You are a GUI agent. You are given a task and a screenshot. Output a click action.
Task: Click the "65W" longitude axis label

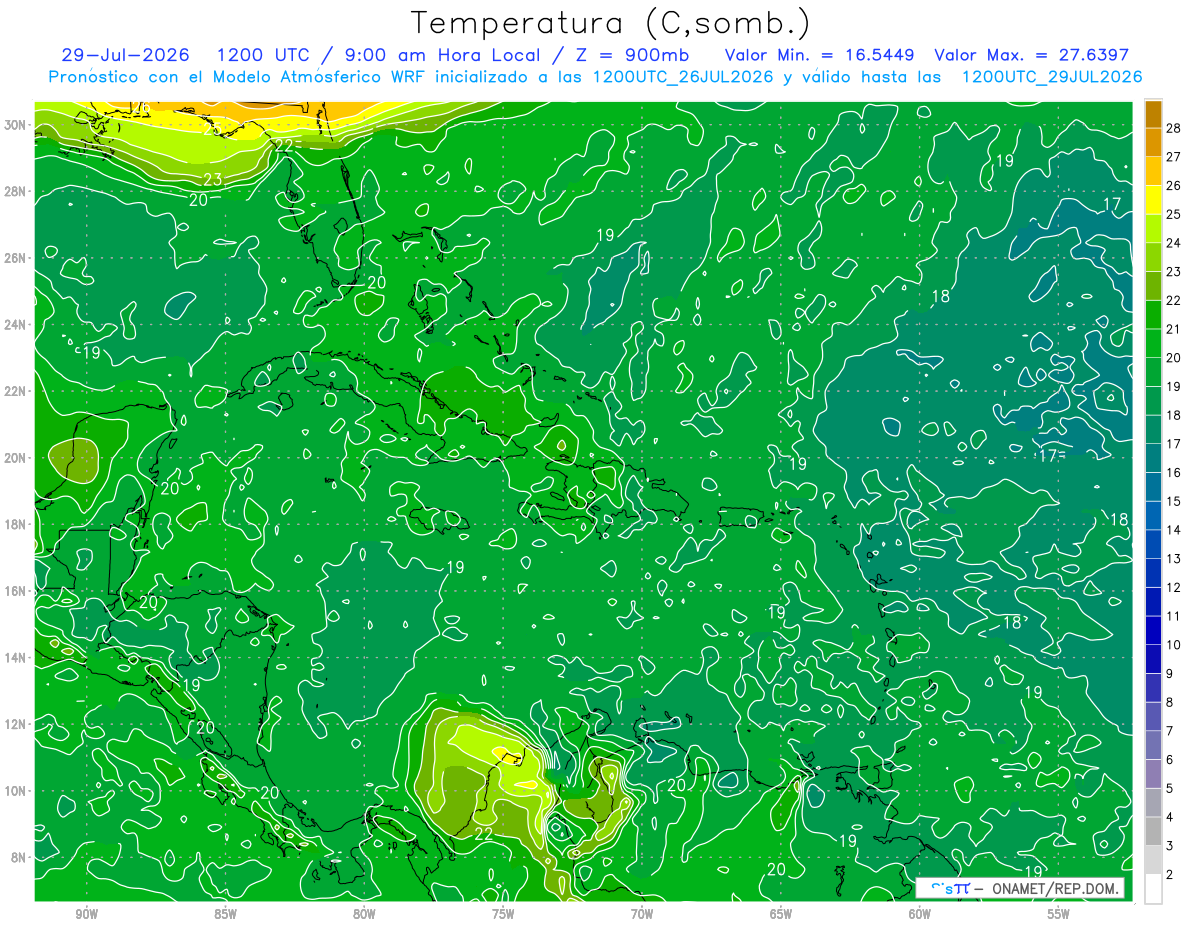point(781,914)
